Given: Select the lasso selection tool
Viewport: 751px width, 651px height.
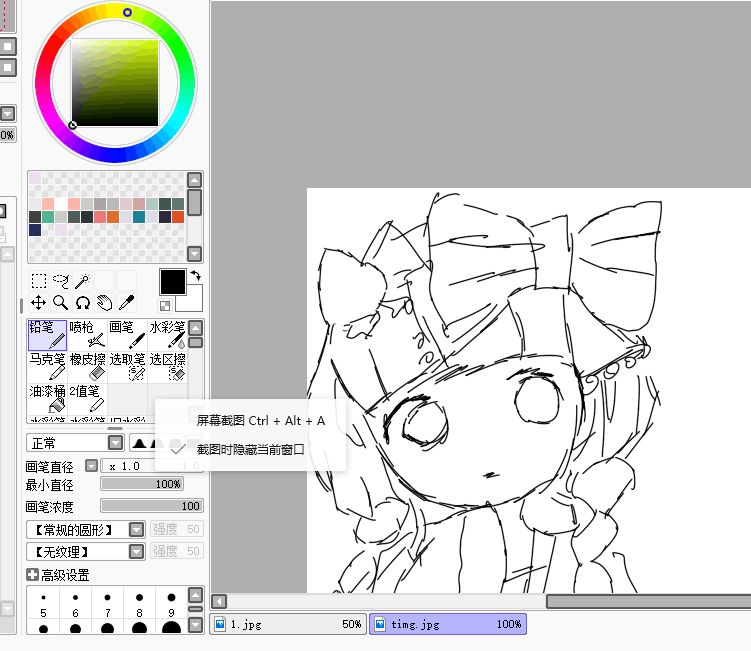Looking at the screenshot, I should point(61,281).
